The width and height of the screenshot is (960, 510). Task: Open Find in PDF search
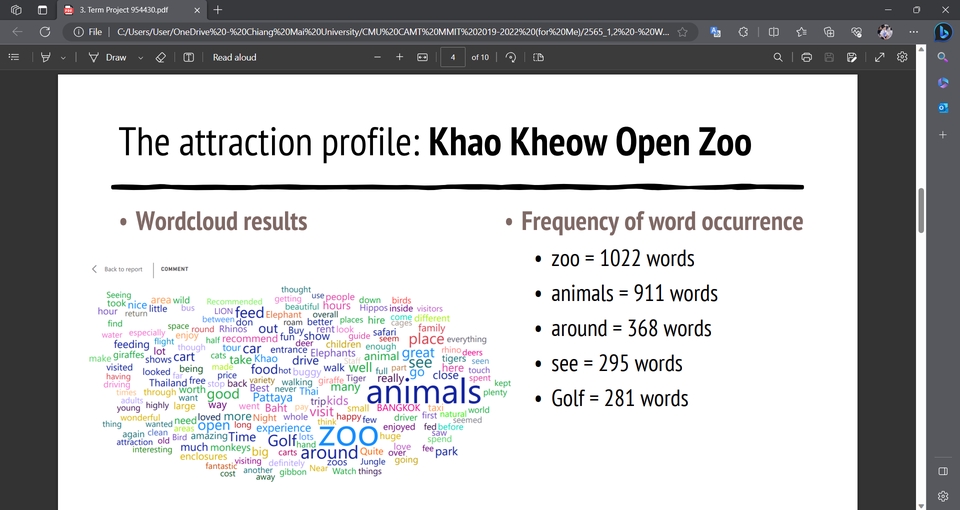click(x=778, y=57)
